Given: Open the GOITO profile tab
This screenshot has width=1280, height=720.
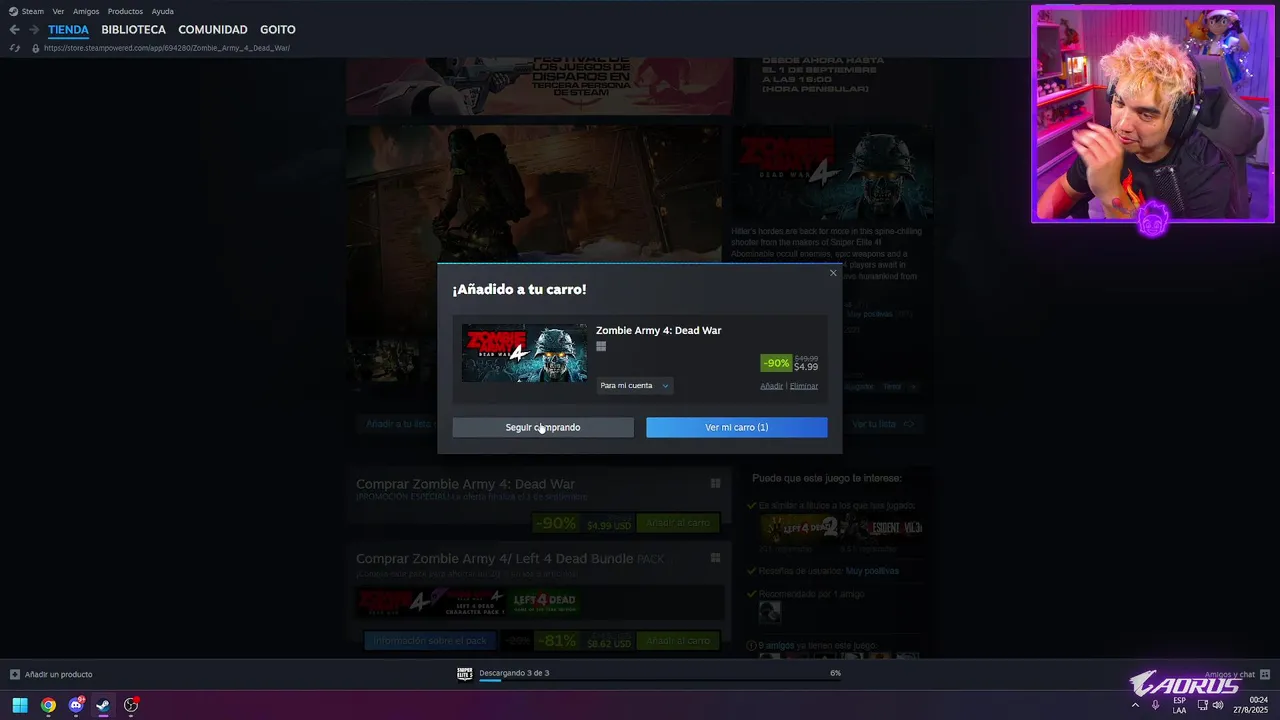Looking at the screenshot, I should pyautogui.click(x=278, y=30).
